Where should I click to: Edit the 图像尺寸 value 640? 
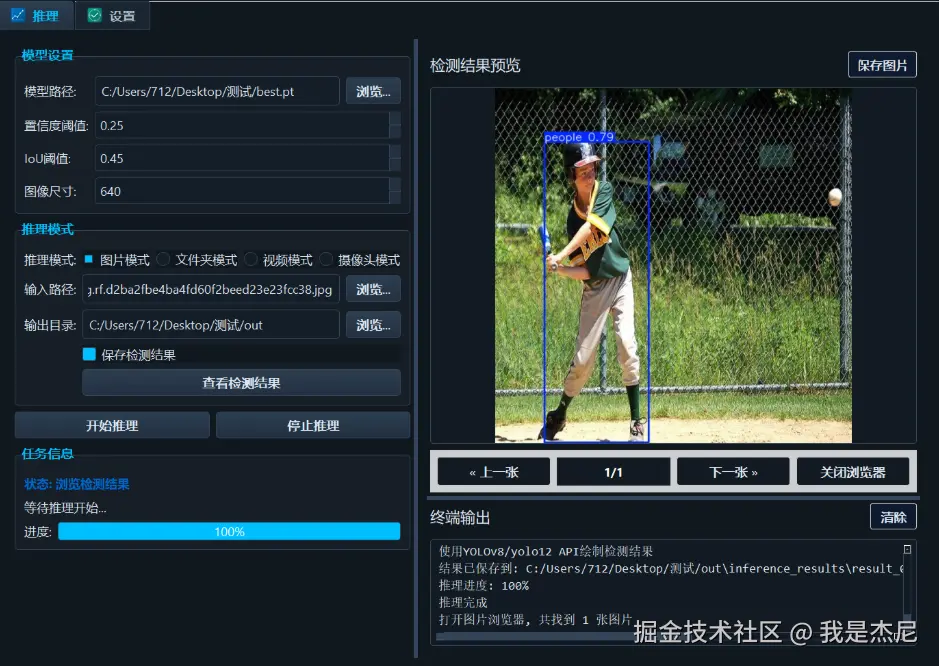pyautogui.click(x=242, y=192)
